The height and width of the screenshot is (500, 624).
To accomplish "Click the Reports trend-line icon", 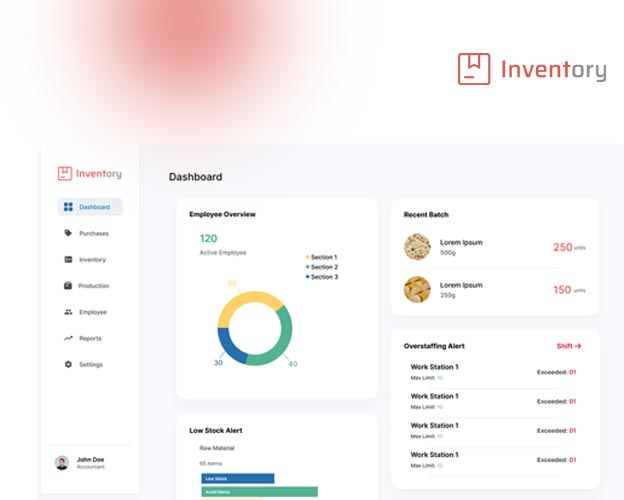I will (x=68, y=338).
